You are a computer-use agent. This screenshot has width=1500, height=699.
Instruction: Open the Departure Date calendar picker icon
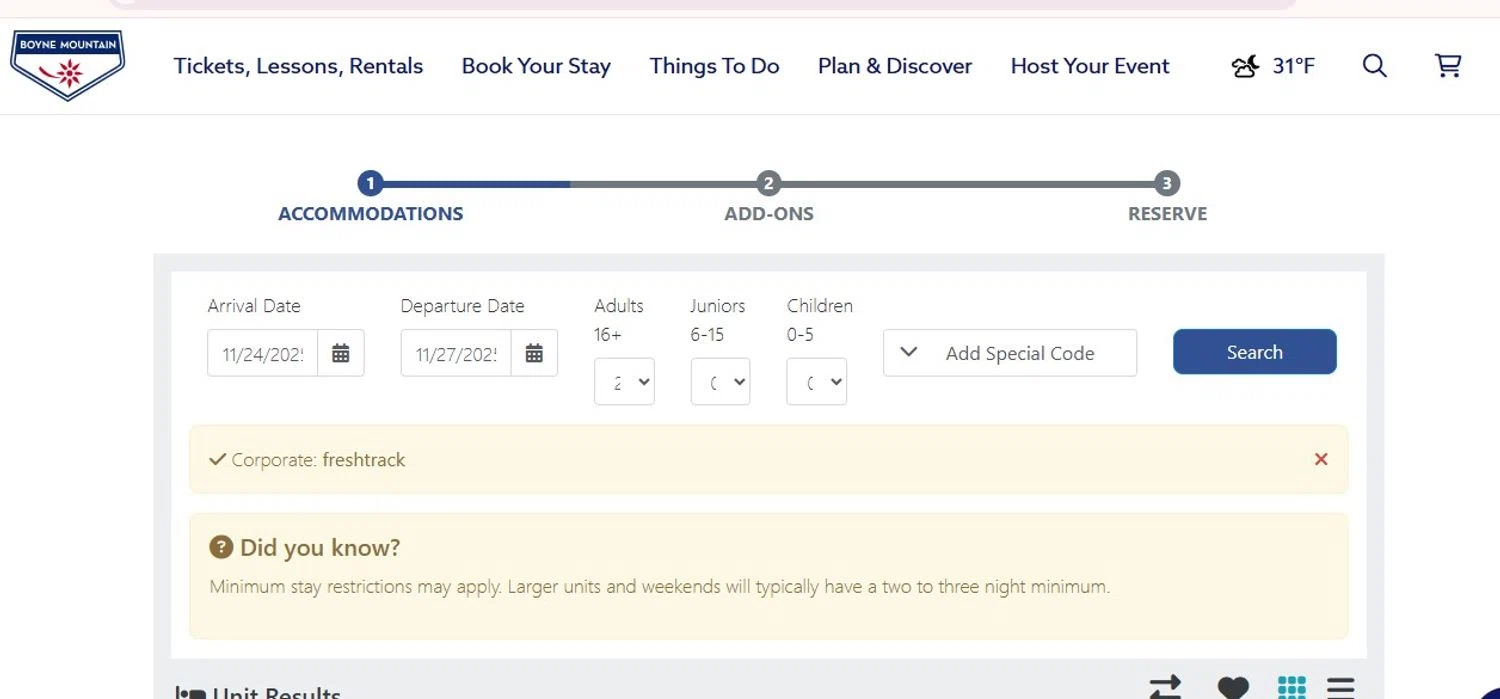pos(534,353)
